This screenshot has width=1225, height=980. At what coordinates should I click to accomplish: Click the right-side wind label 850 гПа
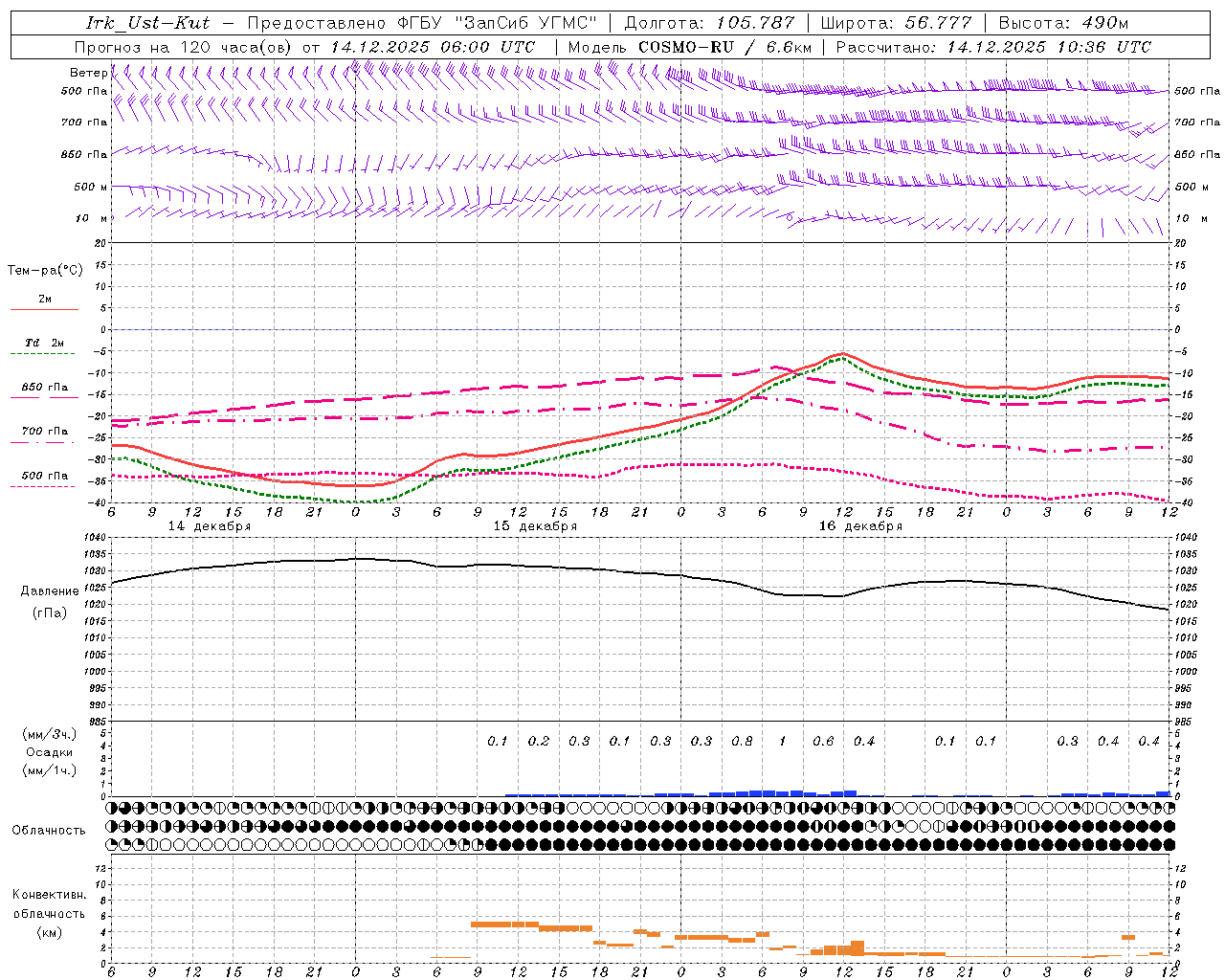[x=1197, y=154]
